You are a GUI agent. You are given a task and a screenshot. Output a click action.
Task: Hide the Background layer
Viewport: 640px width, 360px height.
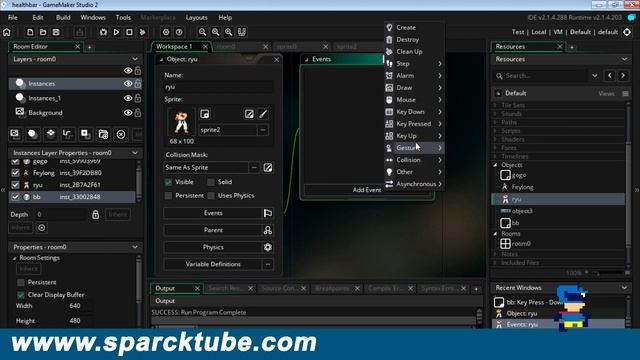coord(128,113)
